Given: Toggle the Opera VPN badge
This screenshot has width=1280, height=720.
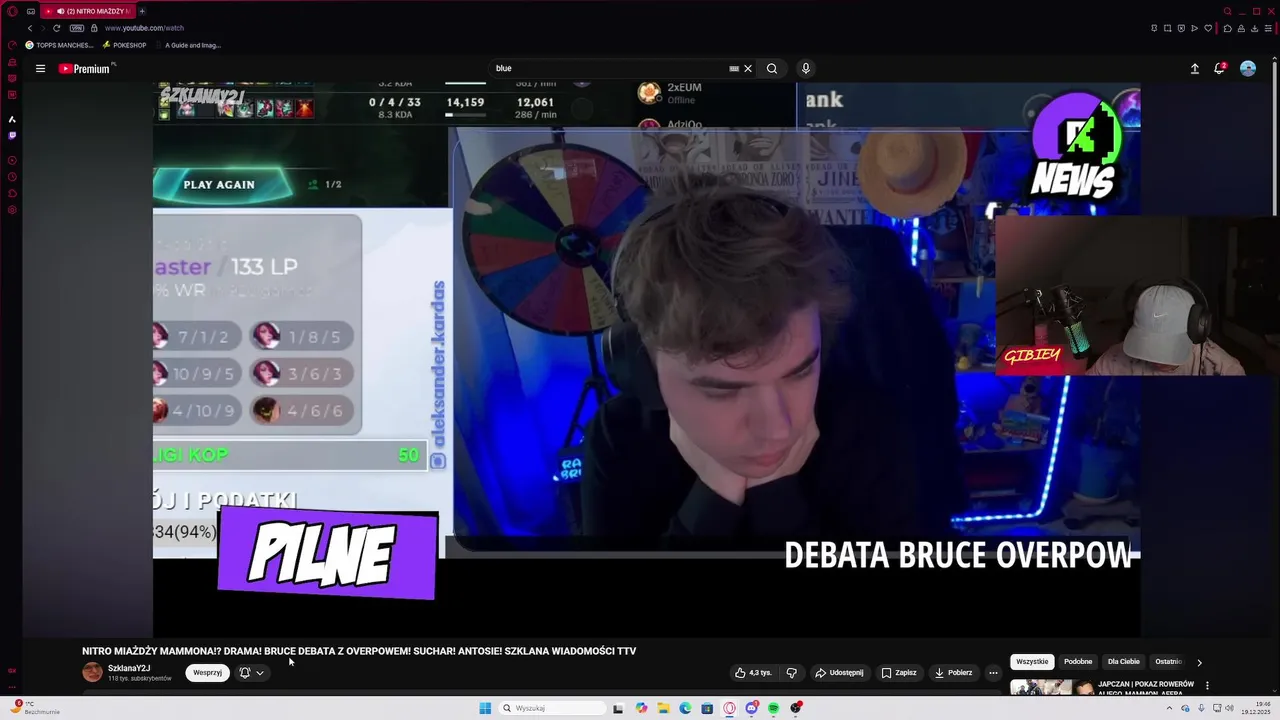Looking at the screenshot, I should pyautogui.click(x=77, y=28).
